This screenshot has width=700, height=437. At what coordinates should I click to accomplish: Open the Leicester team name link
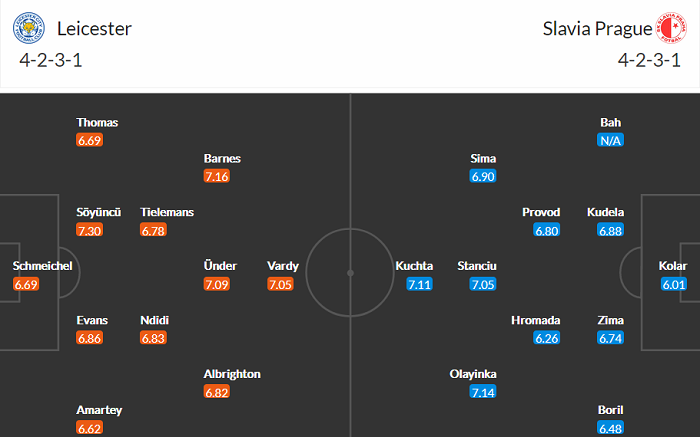[94, 28]
